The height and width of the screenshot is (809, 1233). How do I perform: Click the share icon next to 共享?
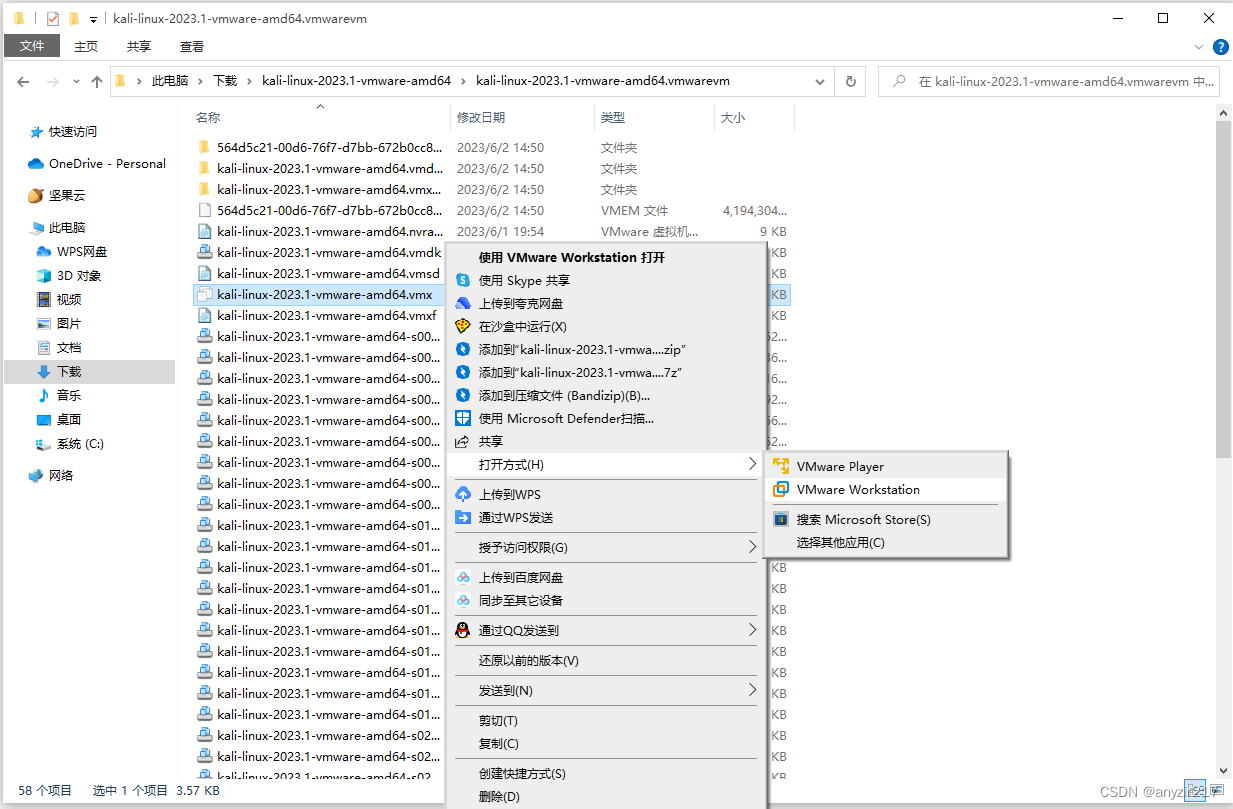pyautogui.click(x=463, y=442)
